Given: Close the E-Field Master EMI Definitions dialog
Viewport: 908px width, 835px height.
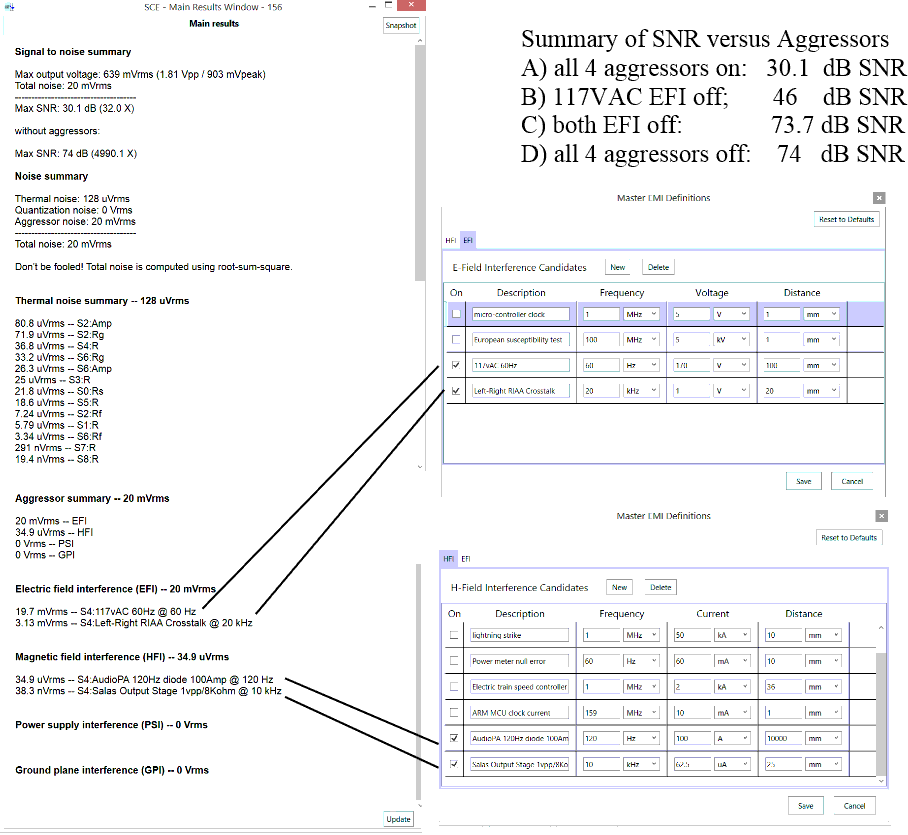Looking at the screenshot, I should point(879,198).
